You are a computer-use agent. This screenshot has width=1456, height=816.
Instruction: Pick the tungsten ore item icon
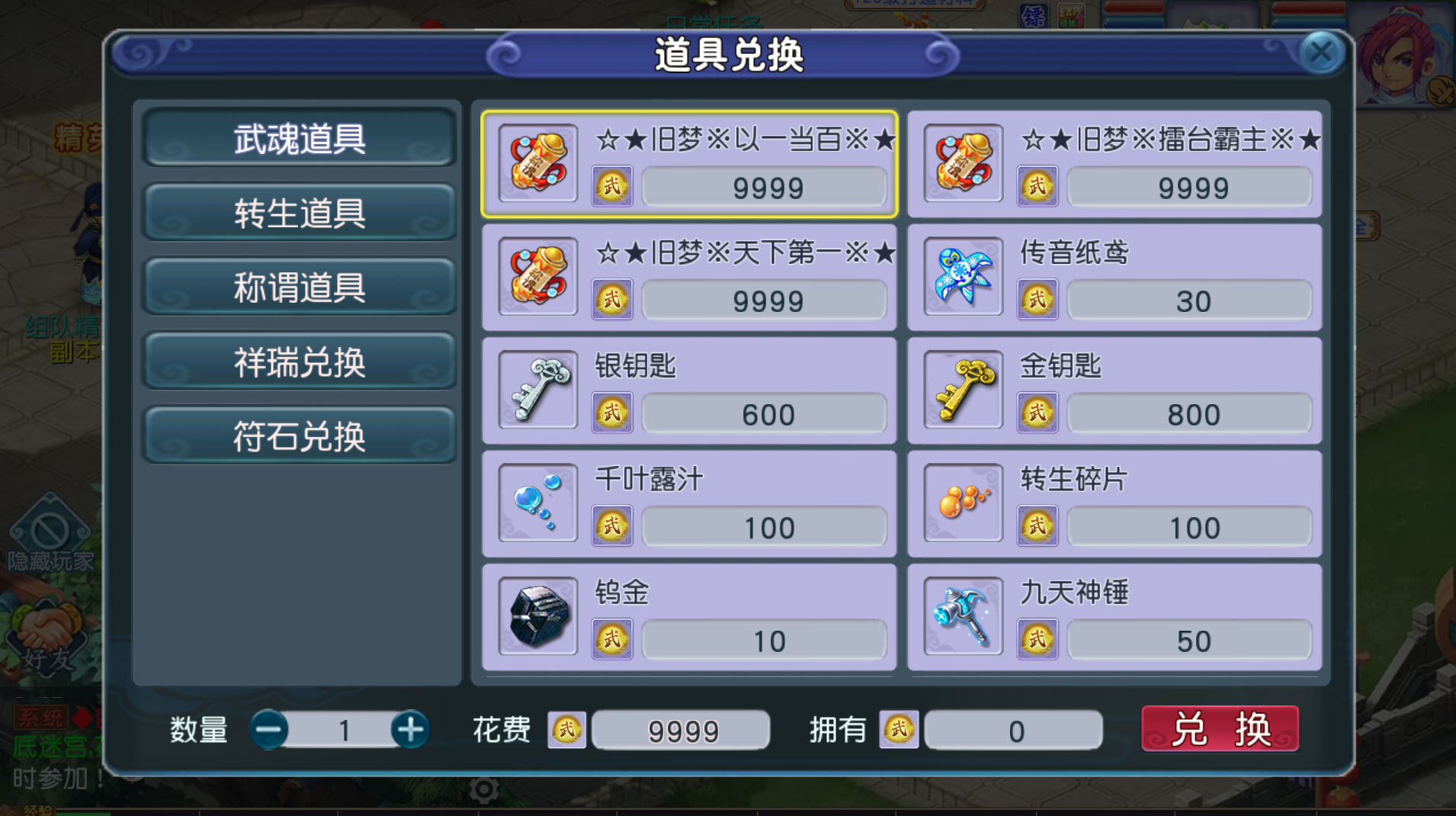pyautogui.click(x=538, y=616)
